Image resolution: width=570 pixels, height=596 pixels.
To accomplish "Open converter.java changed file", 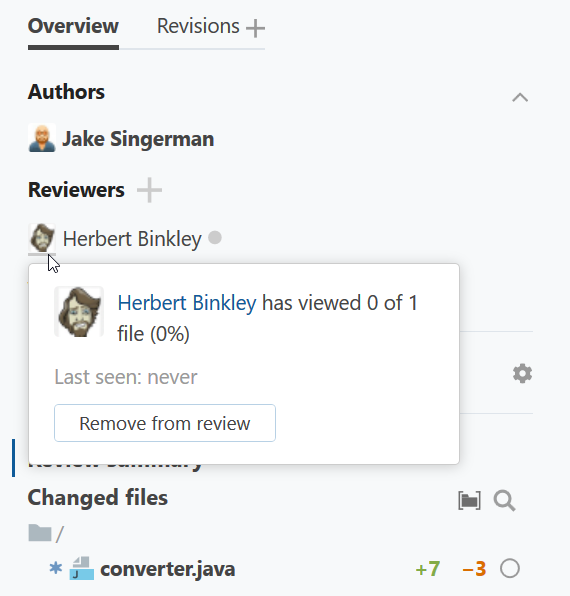I will coord(168,569).
